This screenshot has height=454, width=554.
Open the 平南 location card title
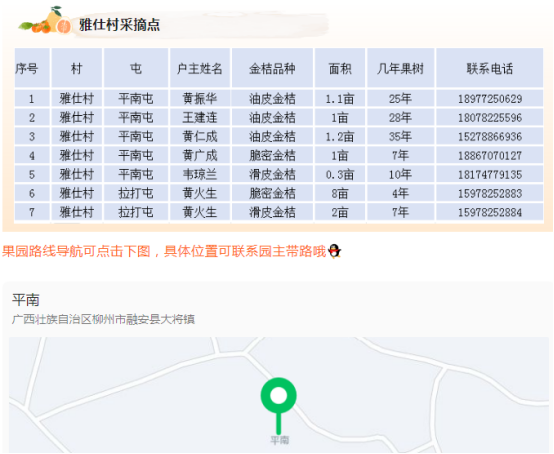click(26, 300)
